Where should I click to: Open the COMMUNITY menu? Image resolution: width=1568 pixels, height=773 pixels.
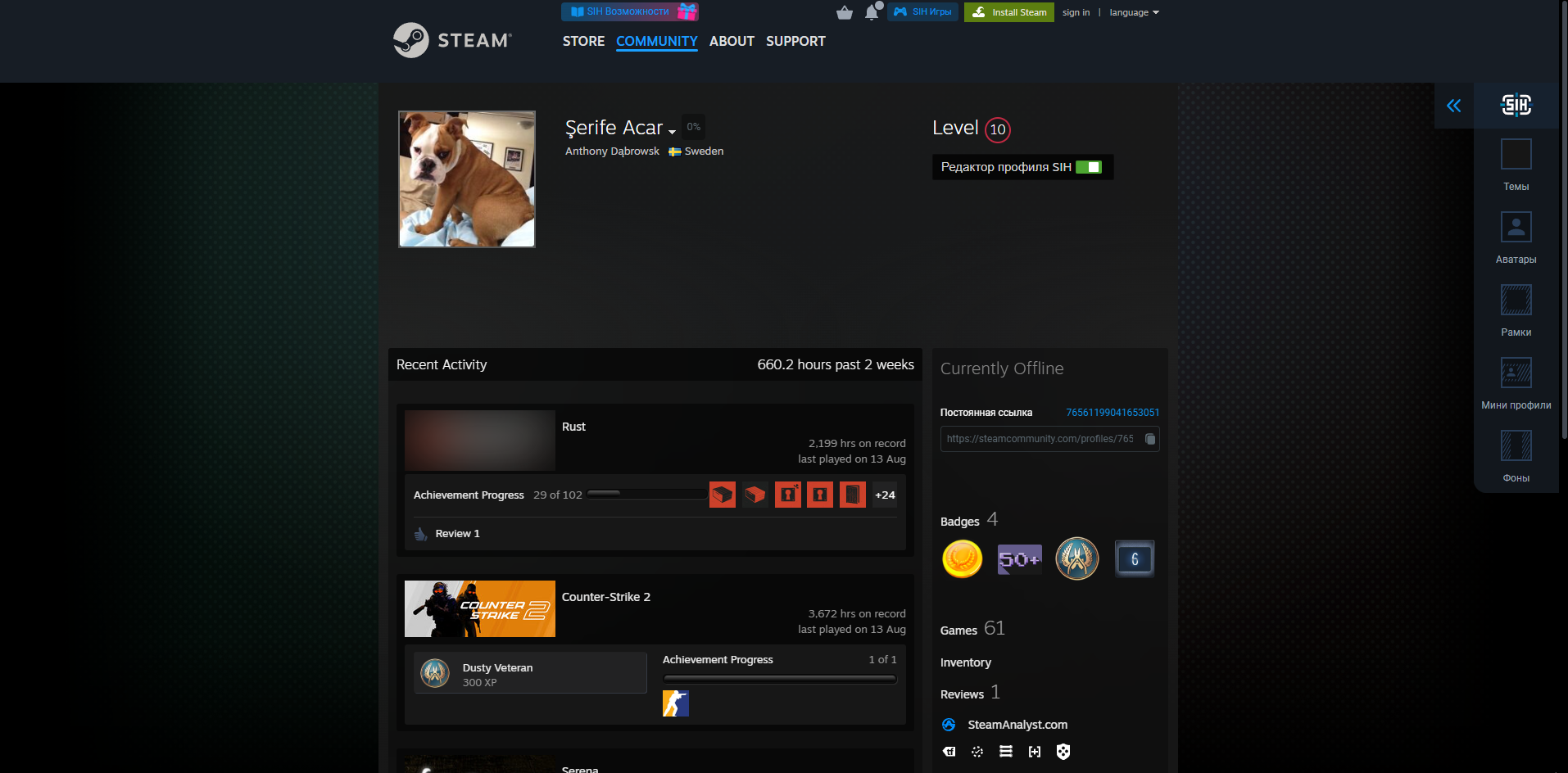click(x=657, y=41)
